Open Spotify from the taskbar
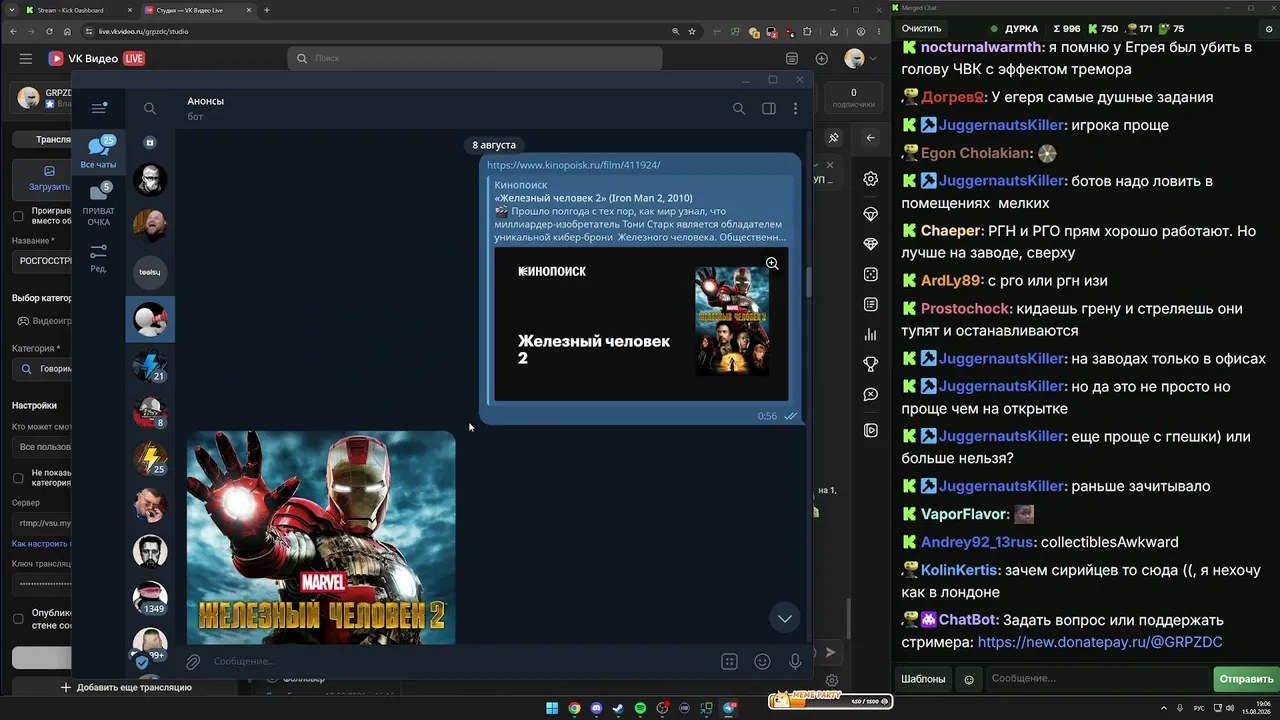The height and width of the screenshot is (720, 1280). (640, 709)
